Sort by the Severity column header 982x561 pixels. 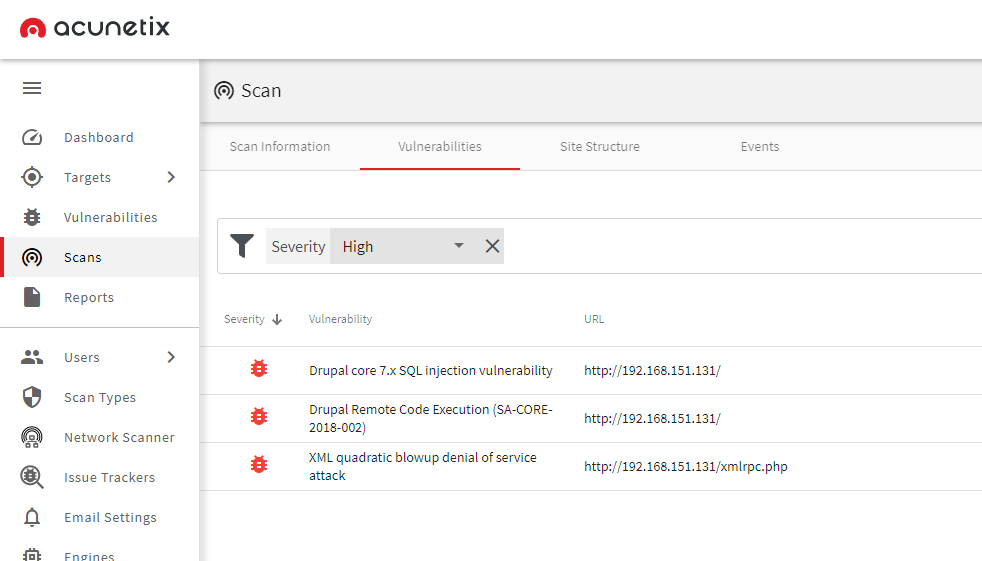[x=245, y=319]
